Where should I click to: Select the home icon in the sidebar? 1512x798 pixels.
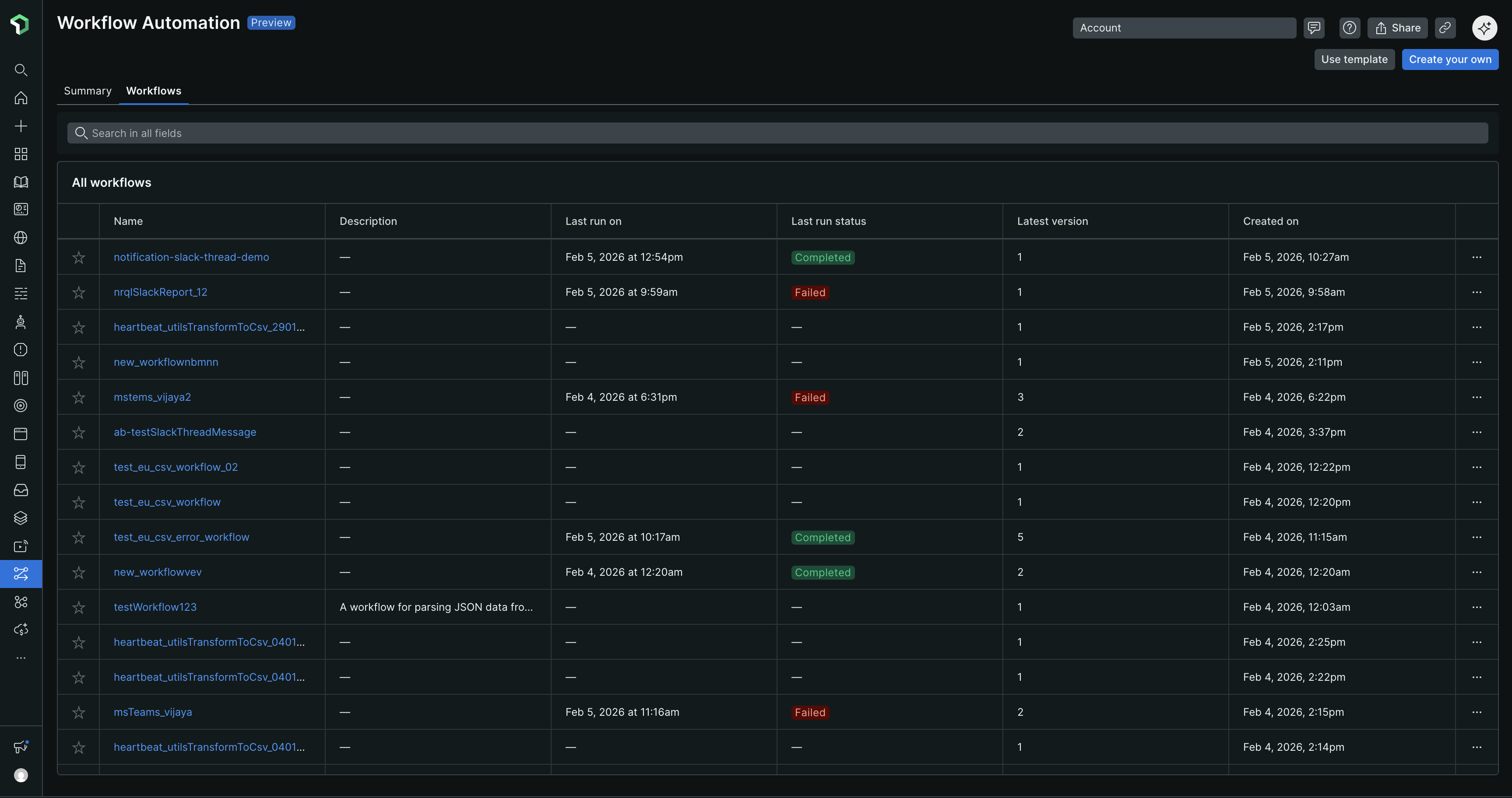pyautogui.click(x=21, y=98)
